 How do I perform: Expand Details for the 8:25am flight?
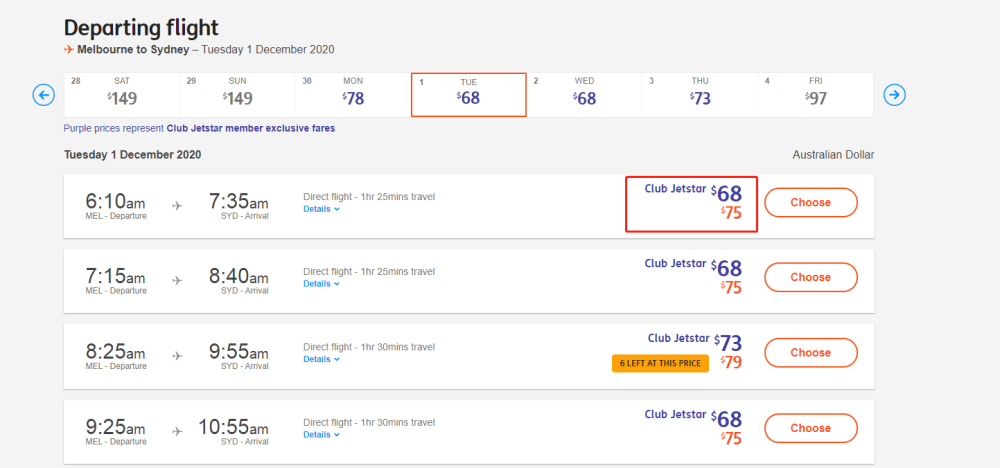coord(321,359)
